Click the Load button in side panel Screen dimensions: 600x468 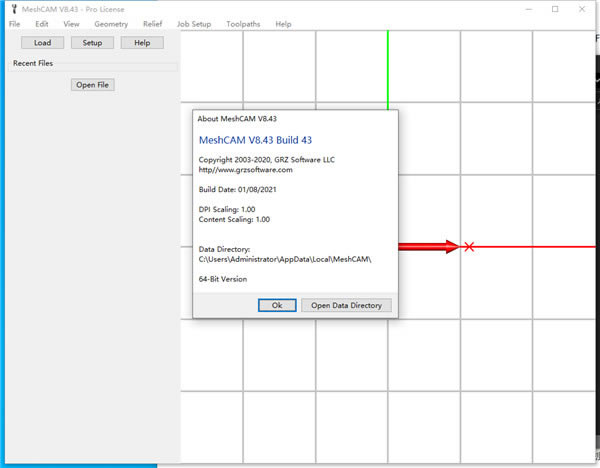42,42
